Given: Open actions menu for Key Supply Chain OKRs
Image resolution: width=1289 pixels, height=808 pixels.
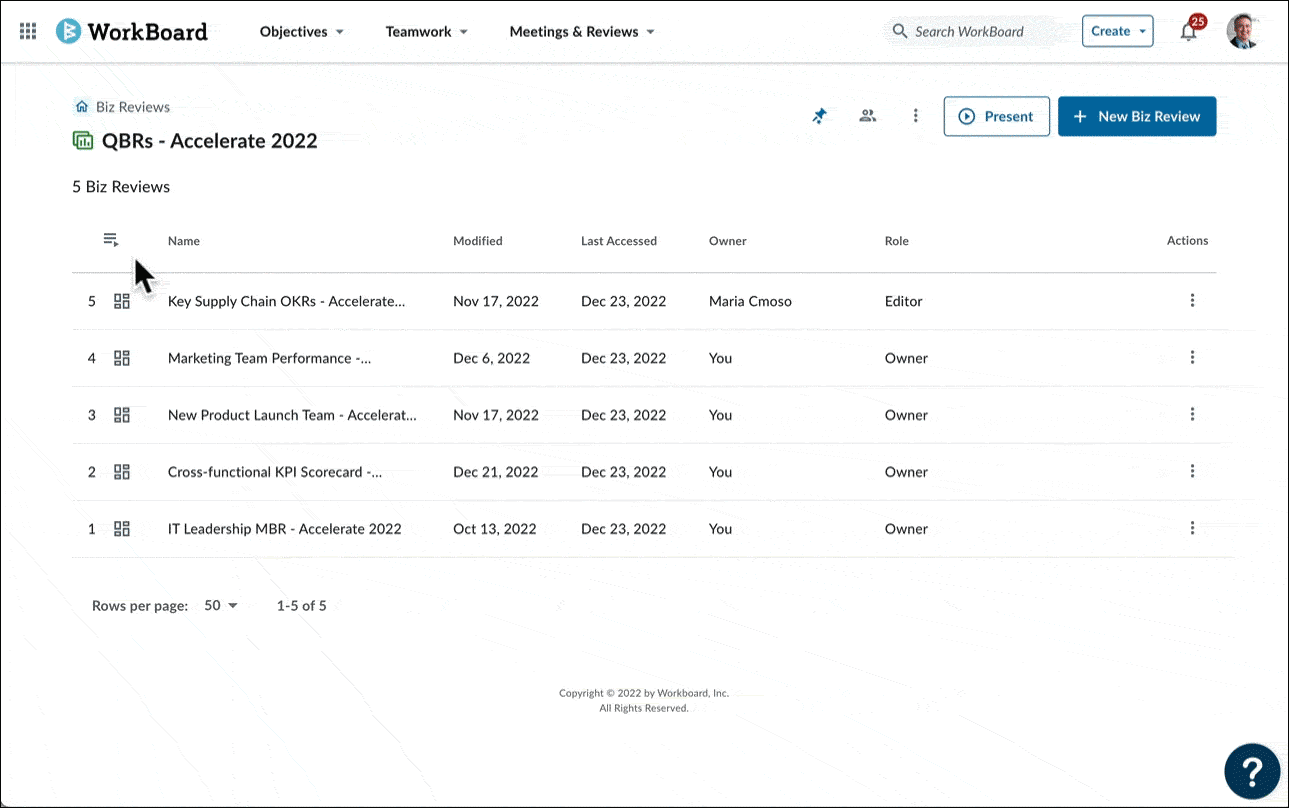Looking at the screenshot, I should coord(1192,300).
